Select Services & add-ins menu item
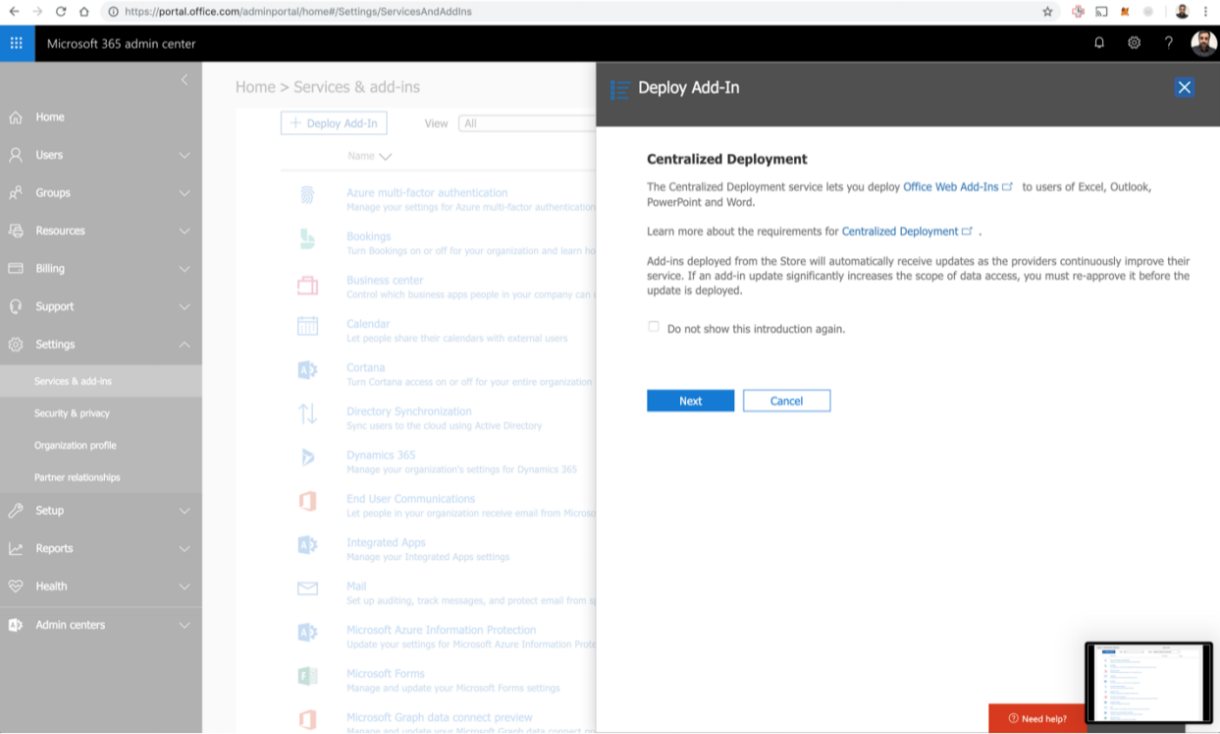The image size is (1220, 734). click(x=101, y=381)
